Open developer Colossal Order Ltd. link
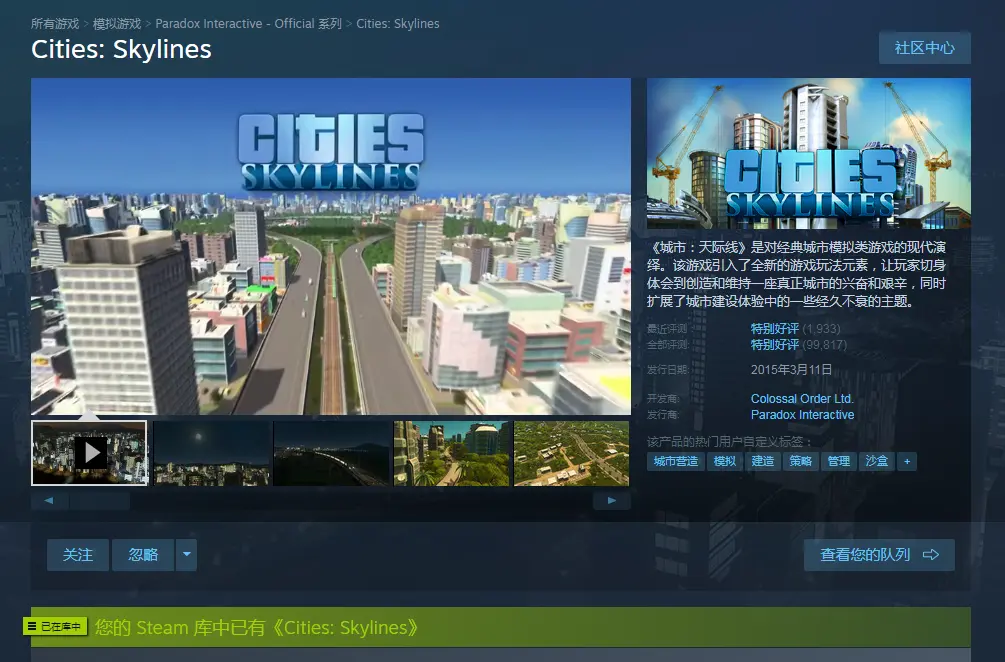Viewport: 1005px width, 662px height. (x=802, y=399)
